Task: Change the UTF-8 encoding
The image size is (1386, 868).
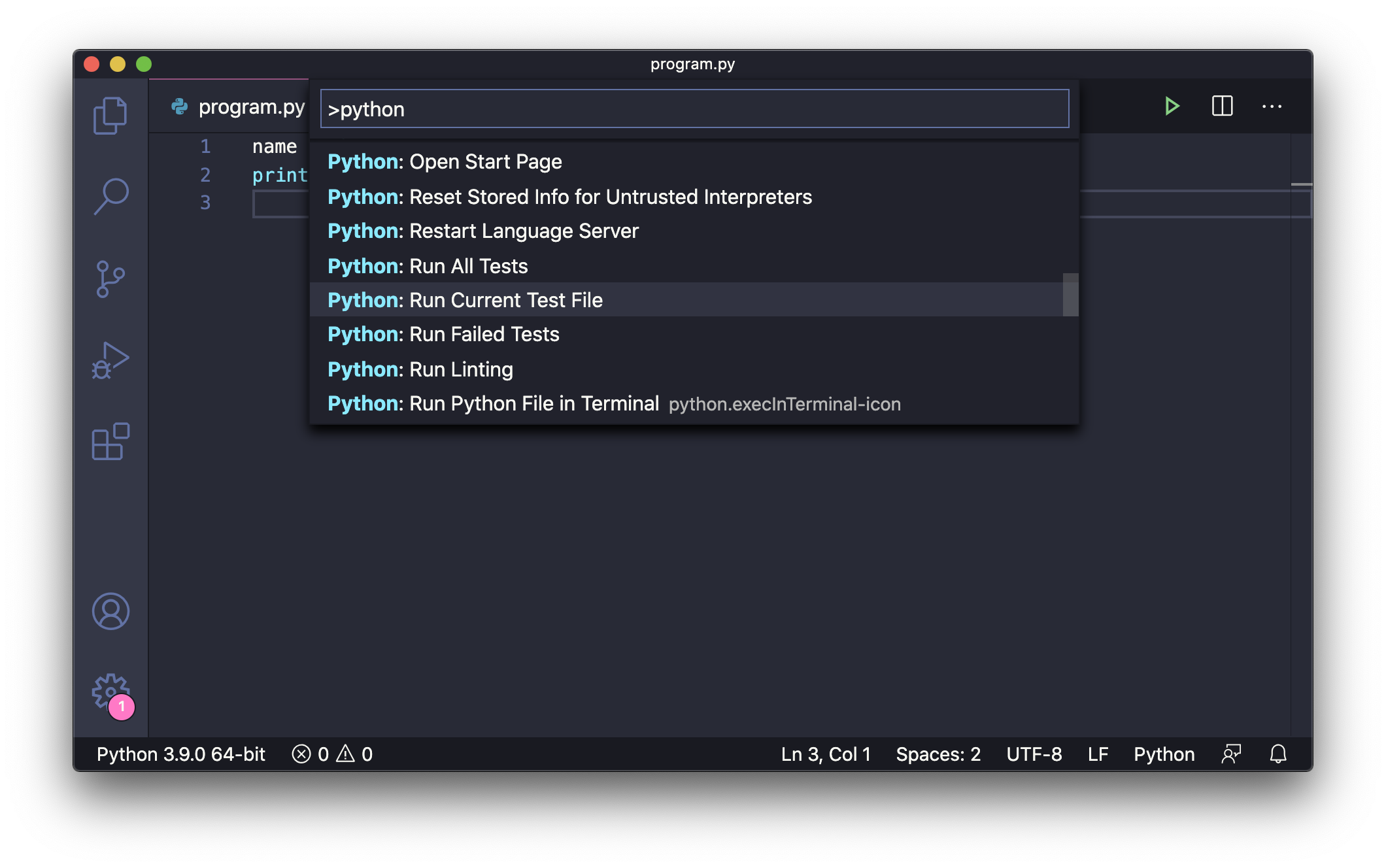Action: pos(1035,754)
